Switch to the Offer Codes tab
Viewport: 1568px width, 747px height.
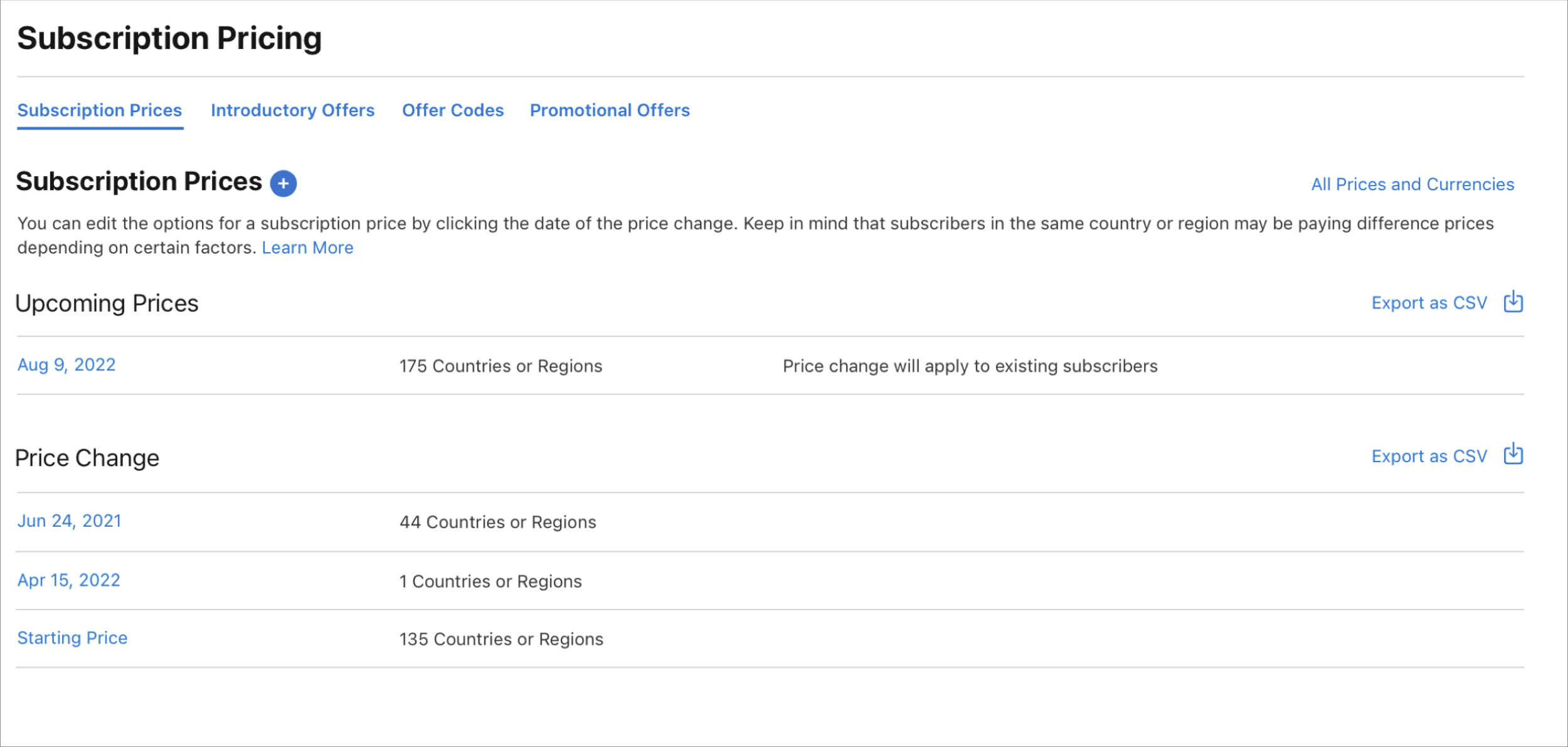tap(453, 110)
